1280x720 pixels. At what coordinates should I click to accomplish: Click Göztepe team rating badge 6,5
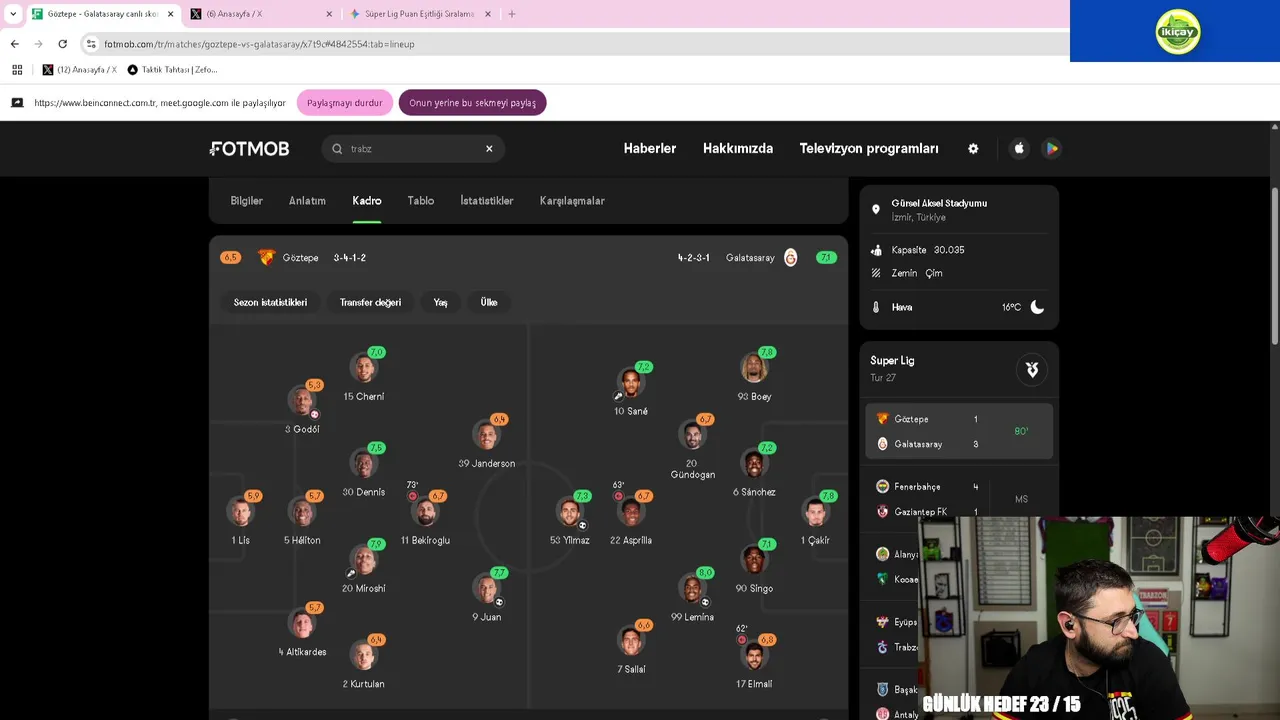(230, 258)
